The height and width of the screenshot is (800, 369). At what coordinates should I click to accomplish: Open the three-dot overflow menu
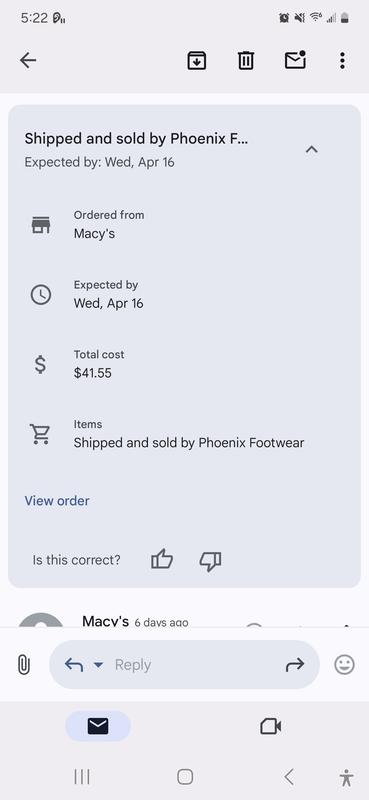pyautogui.click(x=342, y=61)
